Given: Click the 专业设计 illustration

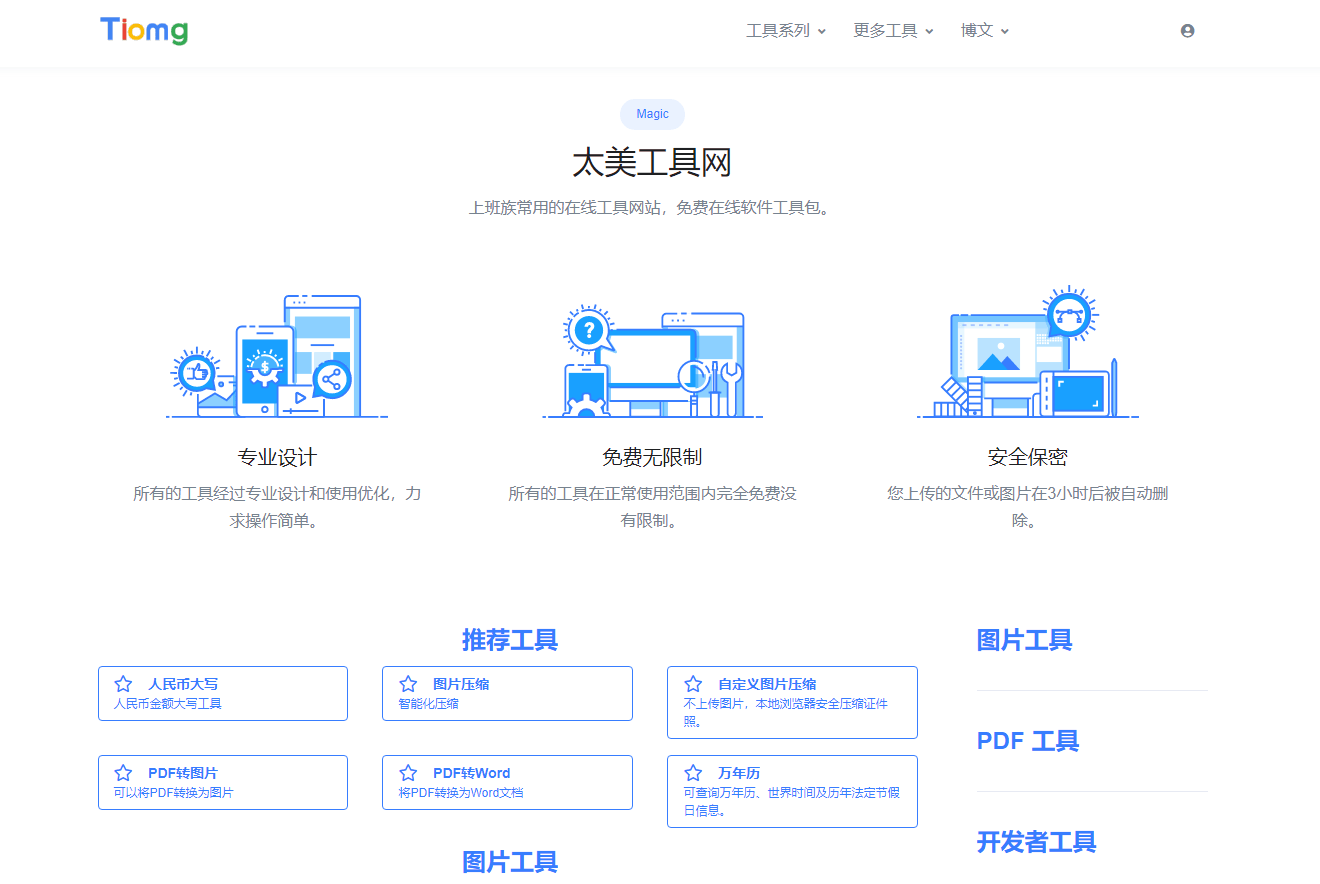Looking at the screenshot, I should click(x=277, y=356).
